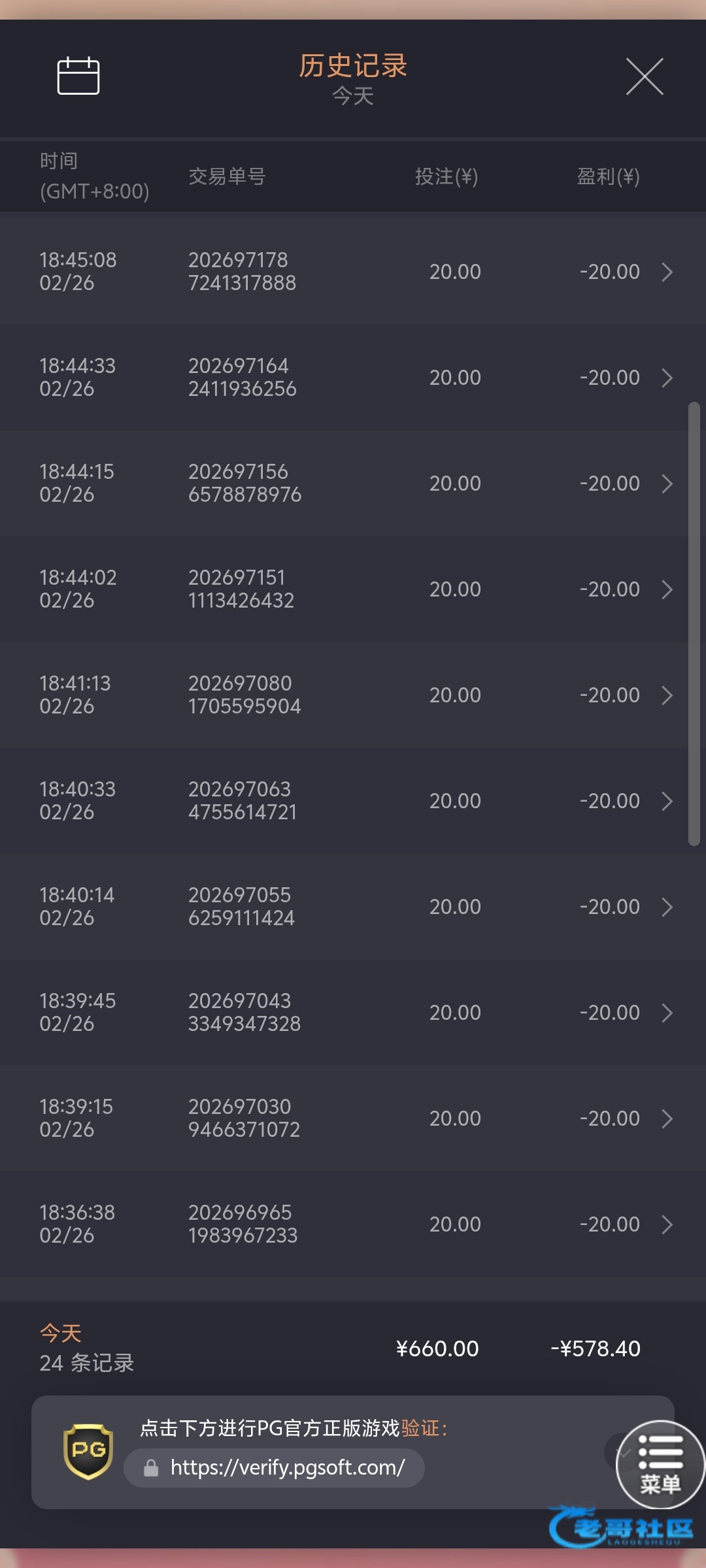This screenshot has height=1568, width=706.
Task: Open the 18:36:38 record chevron
Action: tap(667, 1224)
